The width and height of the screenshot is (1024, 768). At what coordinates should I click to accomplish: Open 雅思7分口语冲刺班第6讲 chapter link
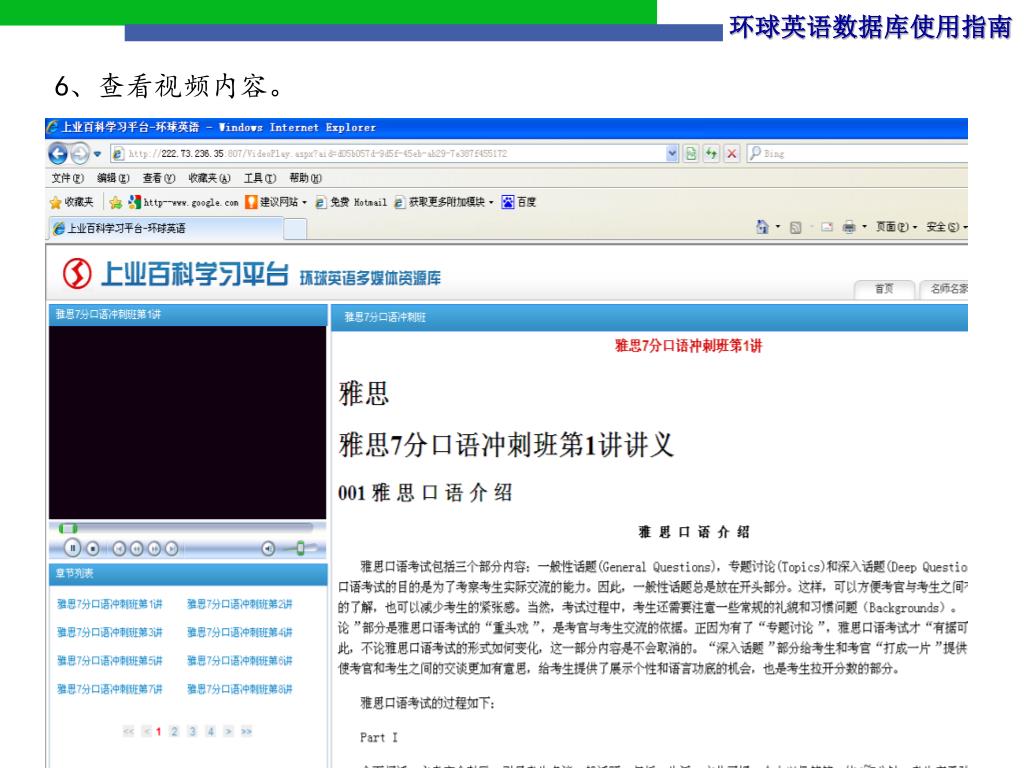click(x=240, y=660)
